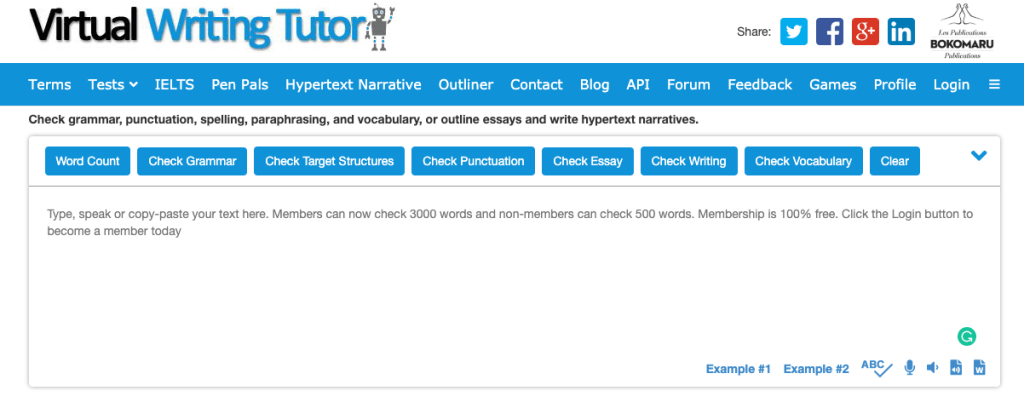Go to the Hypertext Narrative page
Viewport: 1024px width, 408px height.
[353, 85]
